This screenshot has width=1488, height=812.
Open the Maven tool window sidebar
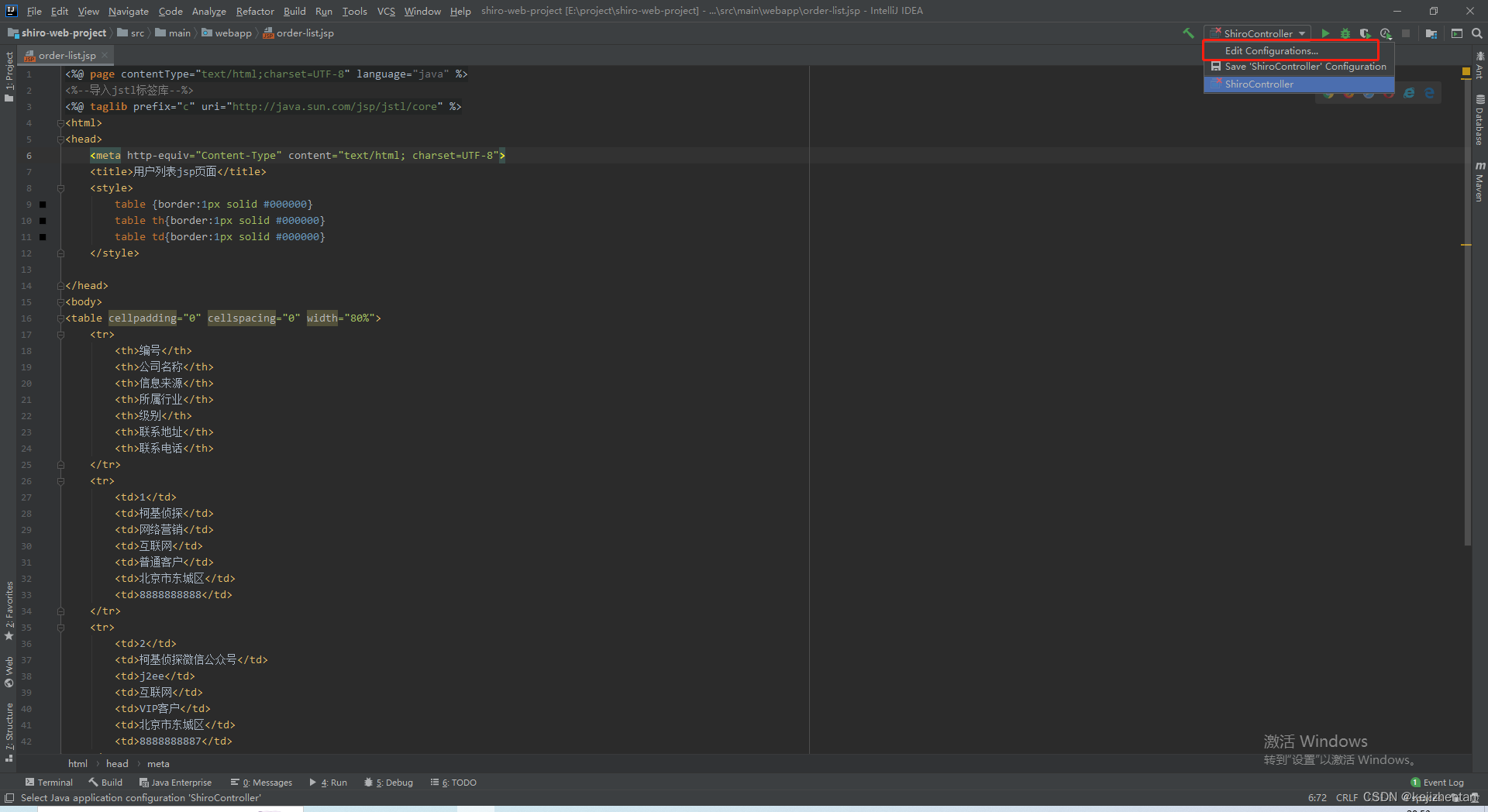pos(1479,182)
